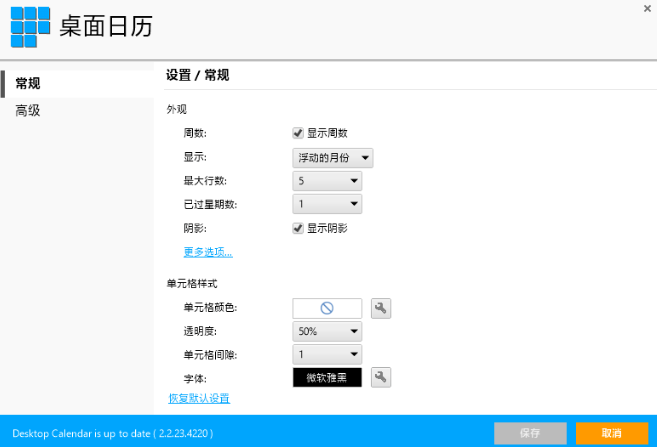Click the wrench icon beside font setting
657x447 pixels.
(381, 377)
